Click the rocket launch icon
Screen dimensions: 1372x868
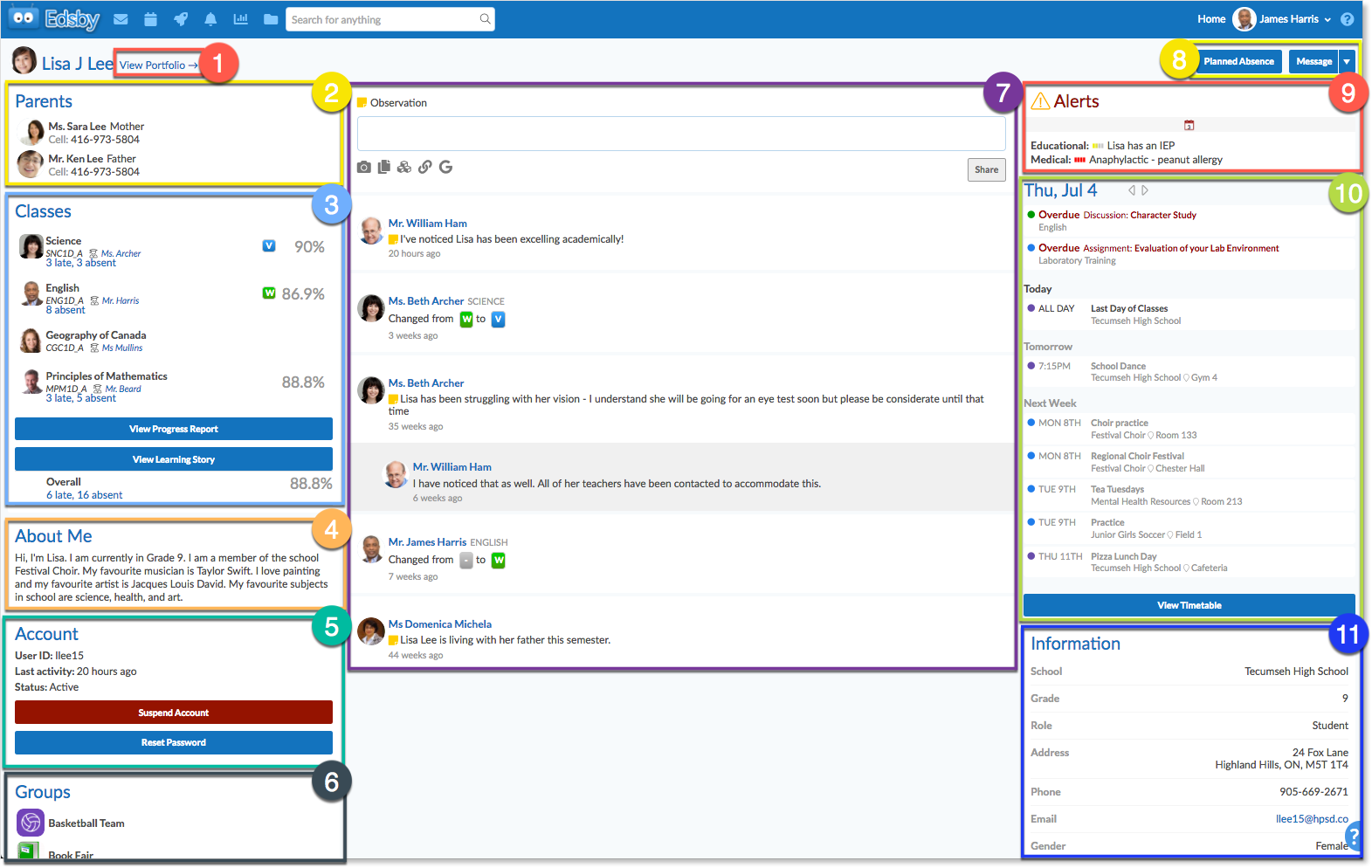(181, 19)
